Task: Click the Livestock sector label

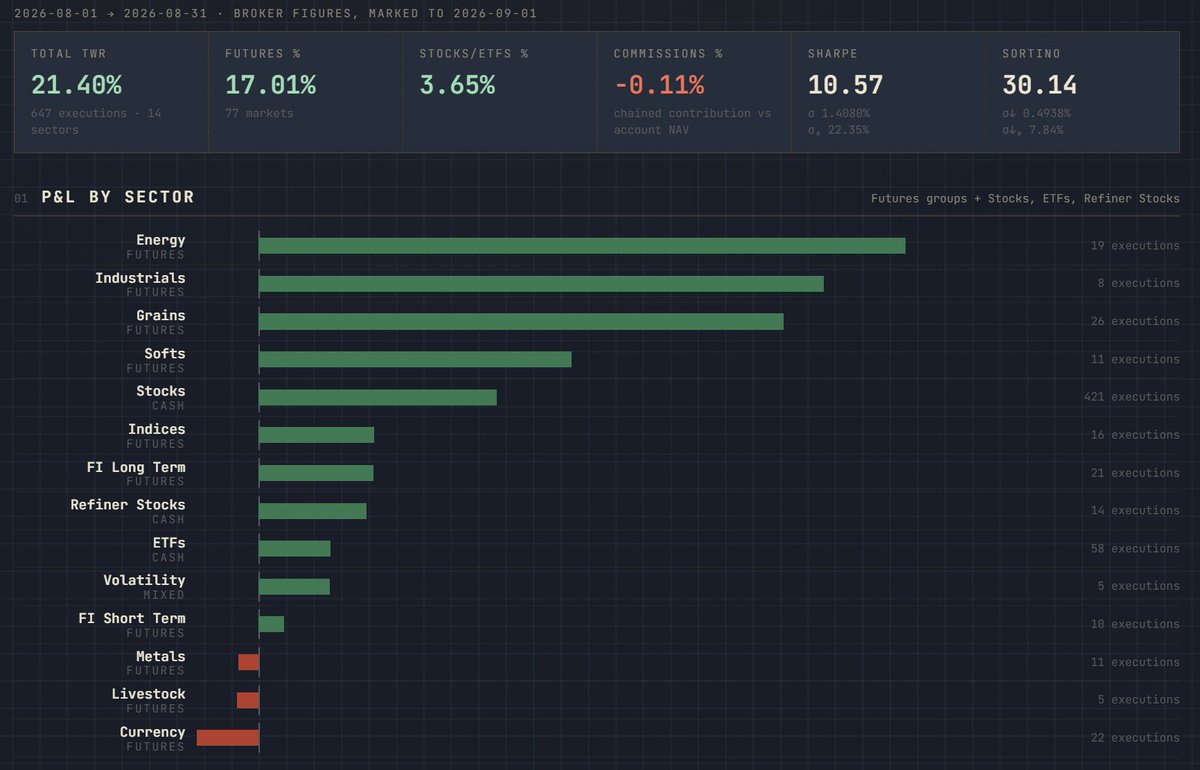Action: tap(148, 694)
